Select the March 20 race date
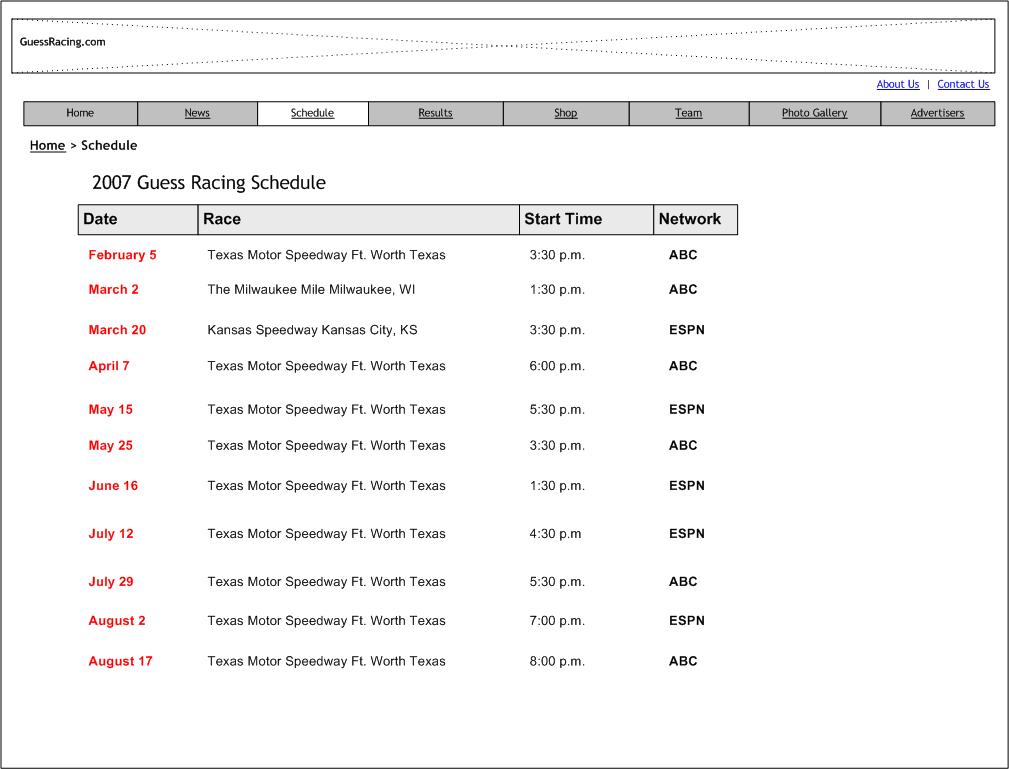Image resolution: width=1009 pixels, height=769 pixels. pos(117,330)
